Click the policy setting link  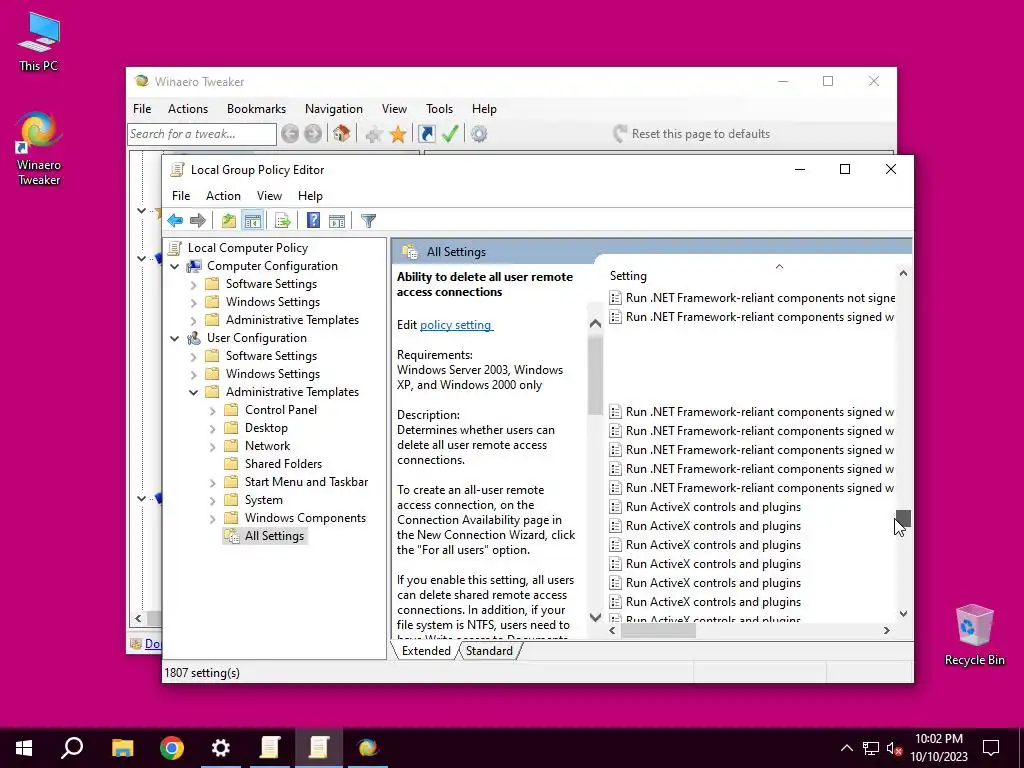(x=456, y=325)
